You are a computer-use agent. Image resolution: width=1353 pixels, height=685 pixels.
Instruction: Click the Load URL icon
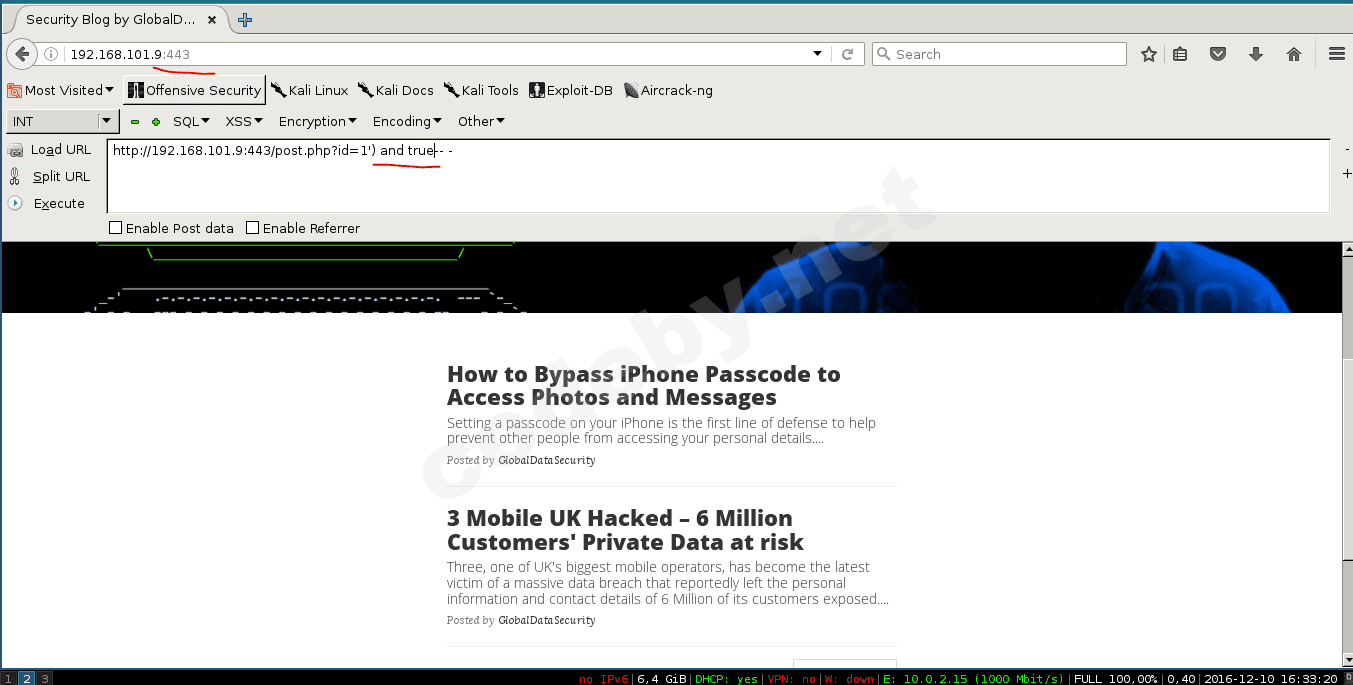[15, 150]
